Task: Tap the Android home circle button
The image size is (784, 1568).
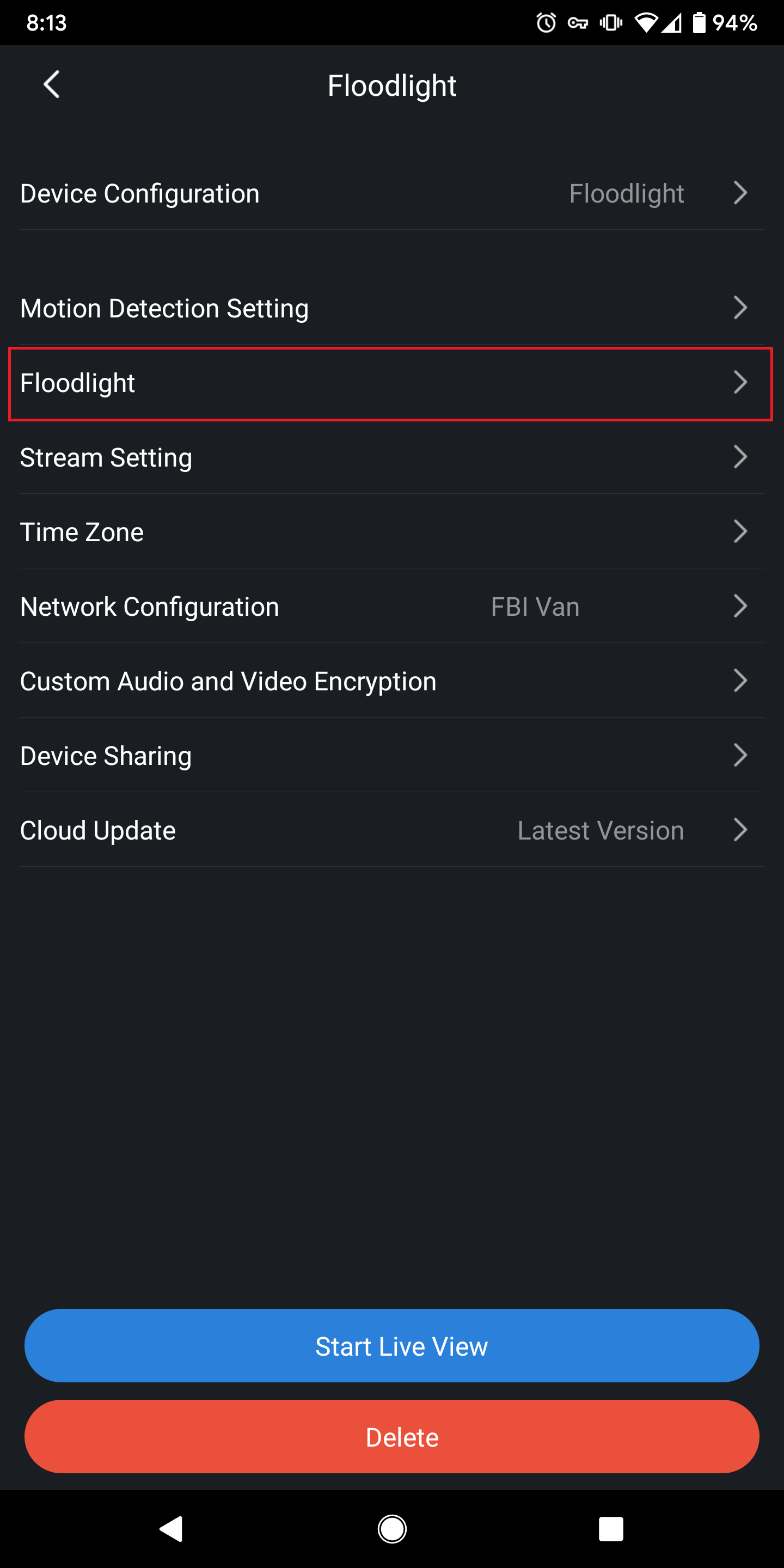Action: pyautogui.click(x=392, y=1528)
